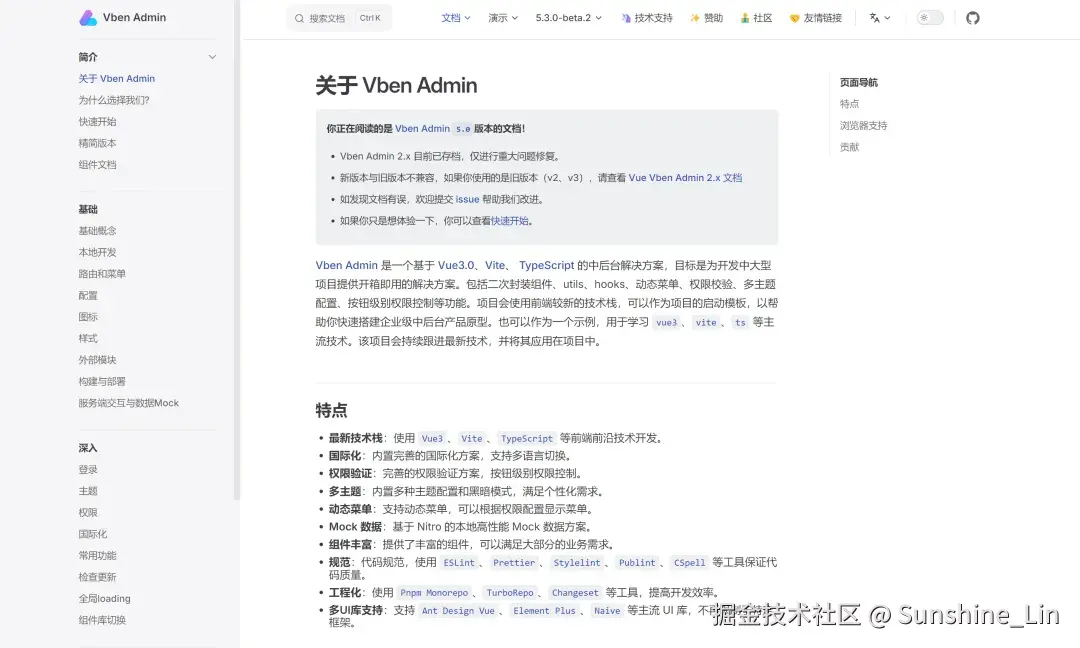Click the Changeset code tag
The image size is (1080, 648).
click(x=575, y=593)
